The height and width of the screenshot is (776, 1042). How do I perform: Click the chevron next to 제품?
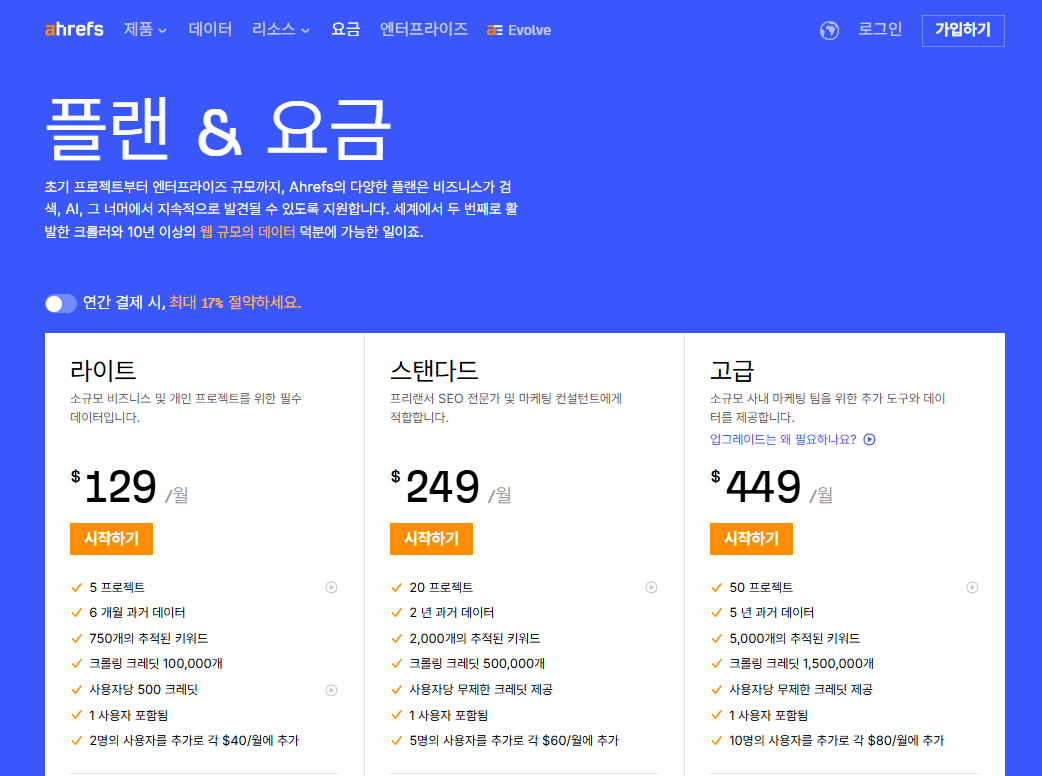click(x=161, y=31)
